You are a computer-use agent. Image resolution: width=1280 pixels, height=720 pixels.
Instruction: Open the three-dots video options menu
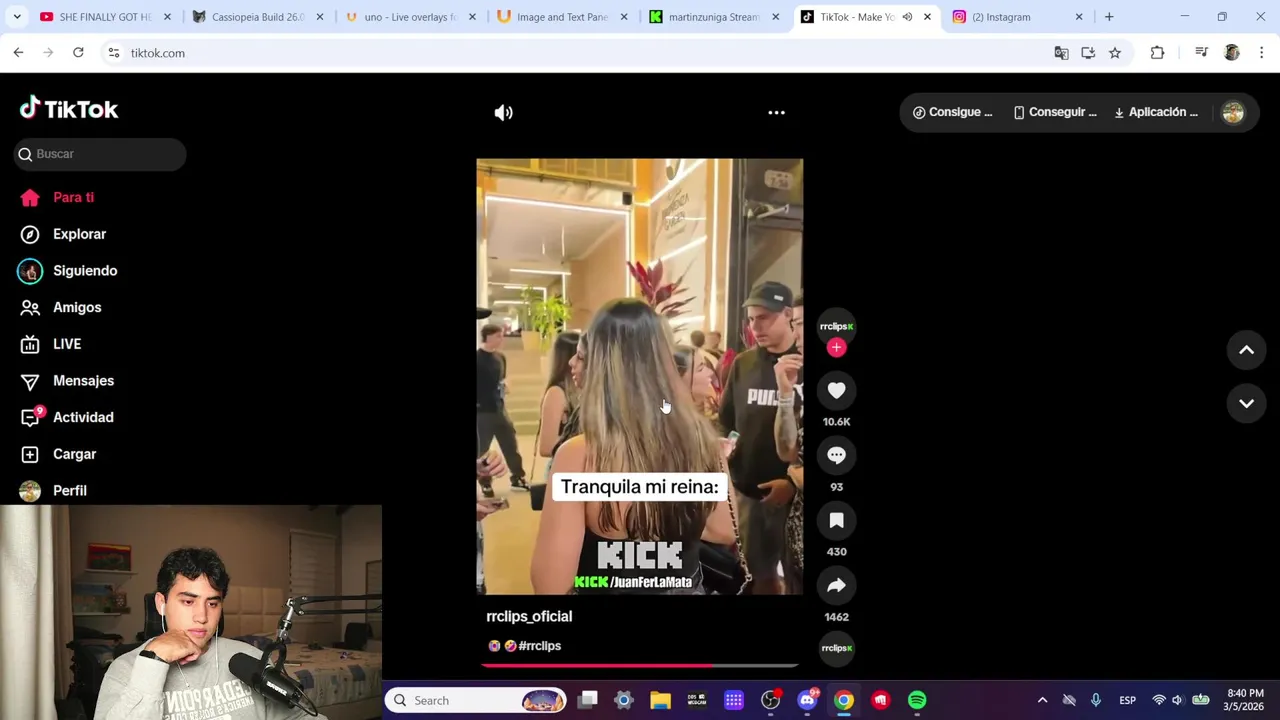tap(776, 113)
